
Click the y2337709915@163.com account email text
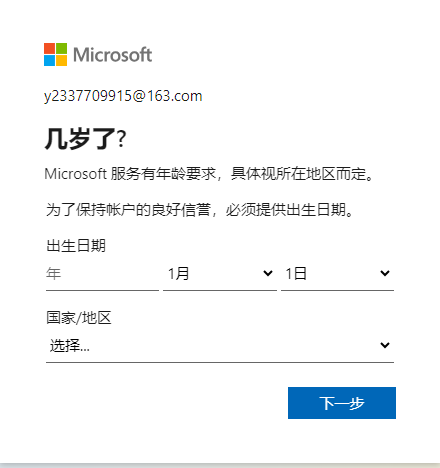tap(123, 96)
